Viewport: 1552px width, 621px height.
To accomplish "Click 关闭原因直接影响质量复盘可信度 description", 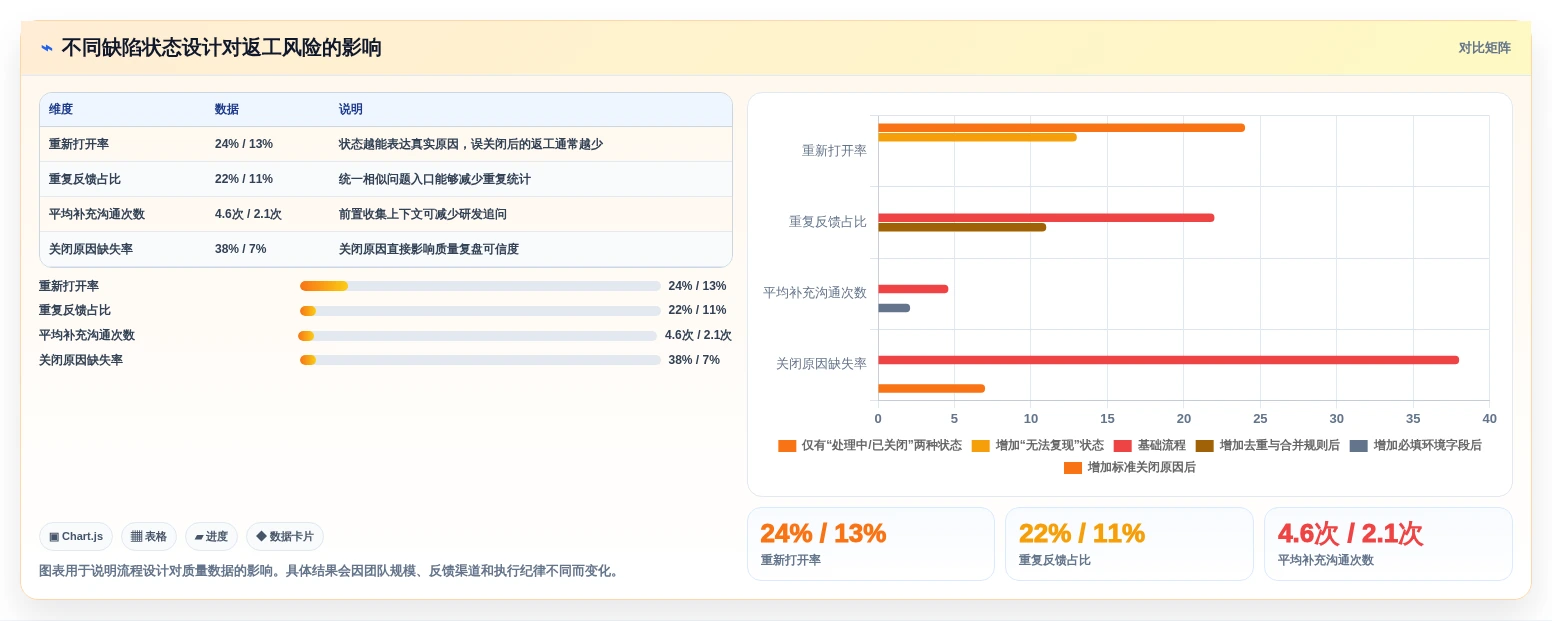I will (x=429, y=249).
